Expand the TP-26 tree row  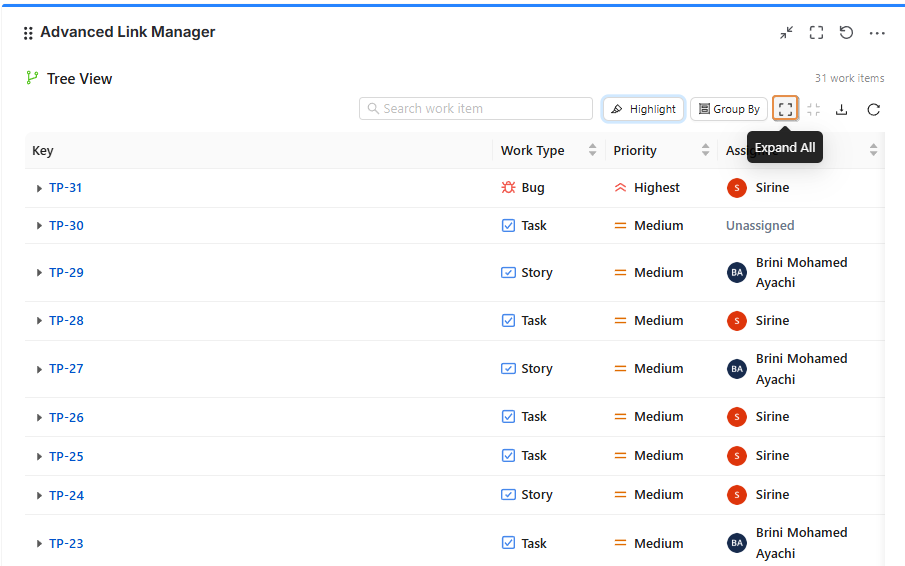[x=39, y=418]
